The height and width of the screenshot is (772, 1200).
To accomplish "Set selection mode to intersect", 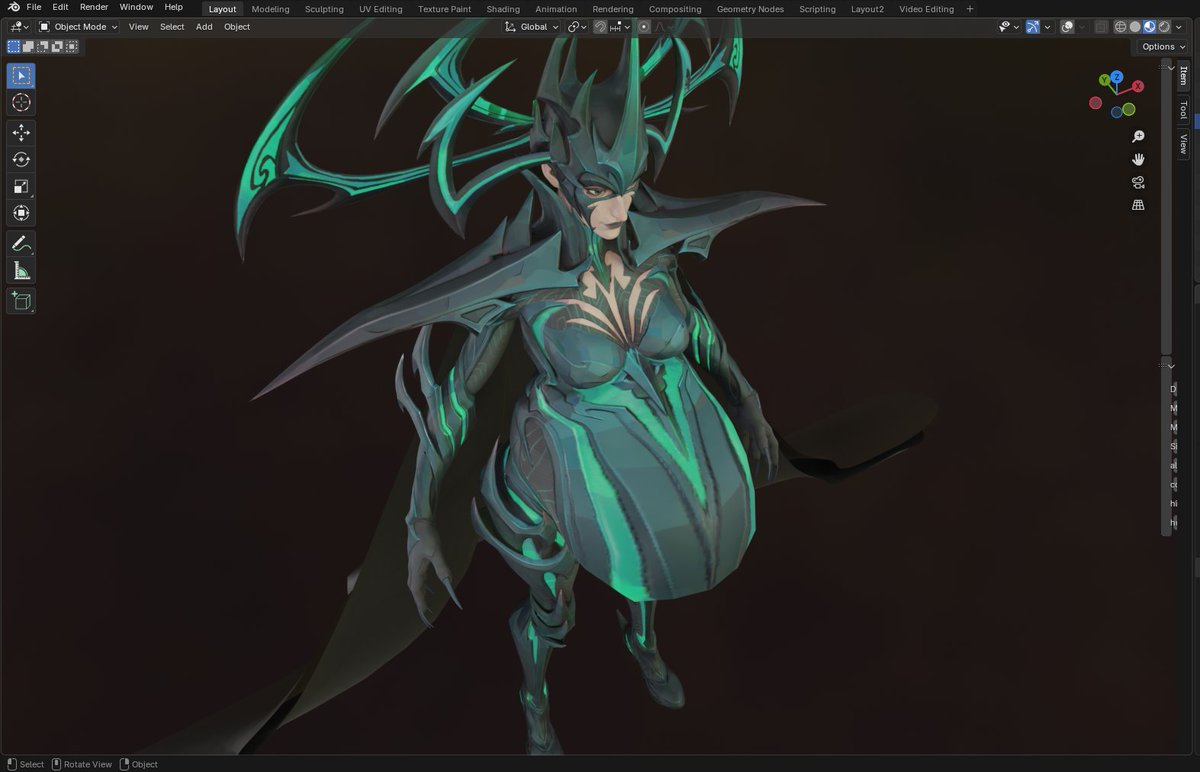I will tap(72, 46).
